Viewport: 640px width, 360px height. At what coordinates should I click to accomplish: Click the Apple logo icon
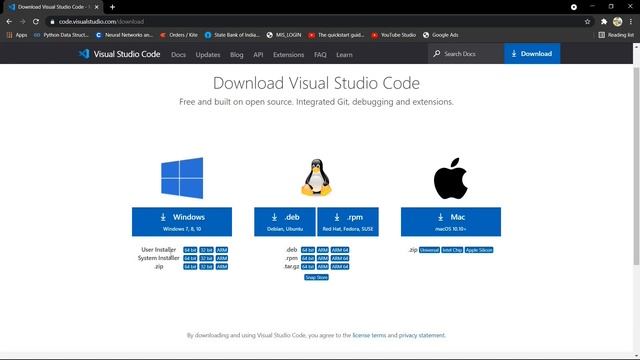point(451,178)
